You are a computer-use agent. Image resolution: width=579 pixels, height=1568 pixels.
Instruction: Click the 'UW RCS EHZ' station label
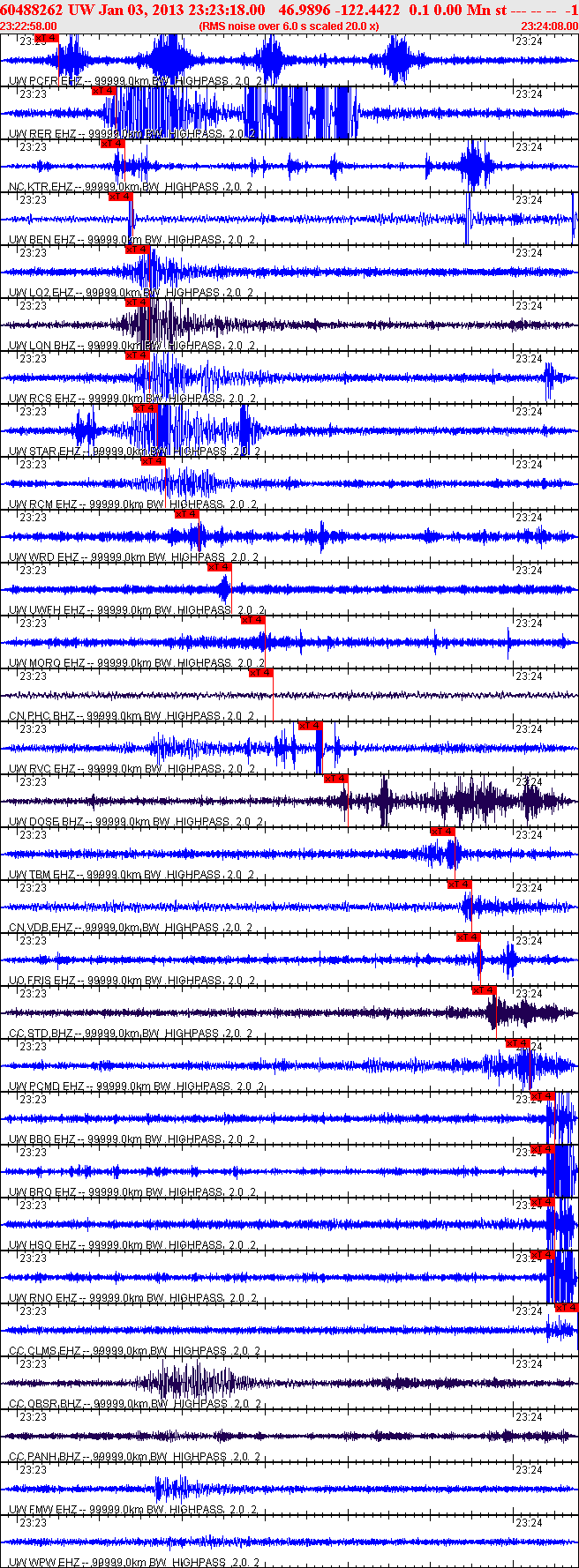(x=42, y=399)
